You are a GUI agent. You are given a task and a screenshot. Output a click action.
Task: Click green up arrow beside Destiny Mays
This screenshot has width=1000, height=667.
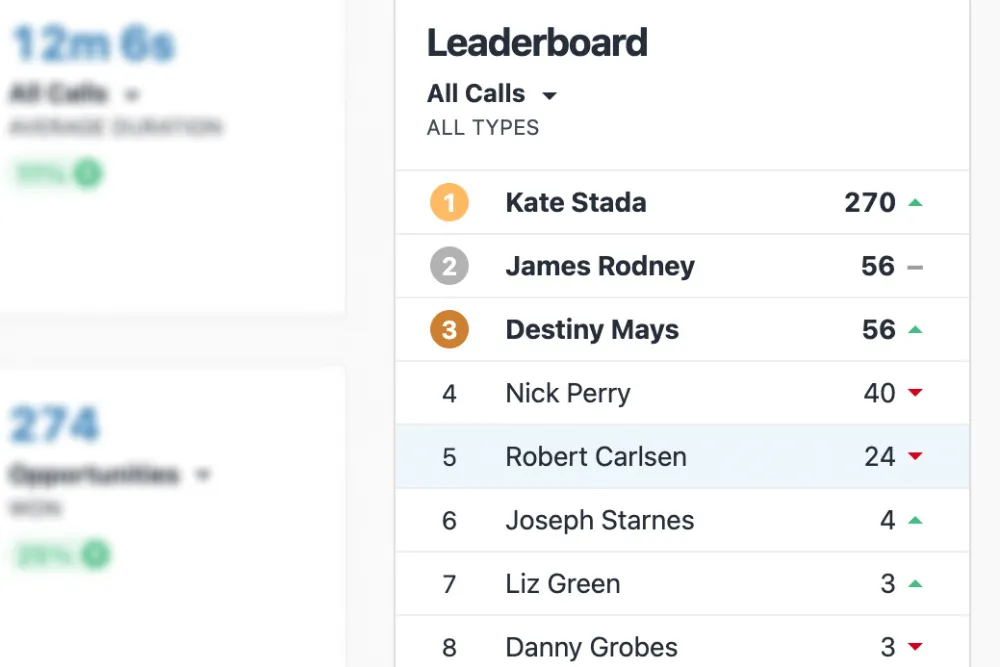(914, 330)
